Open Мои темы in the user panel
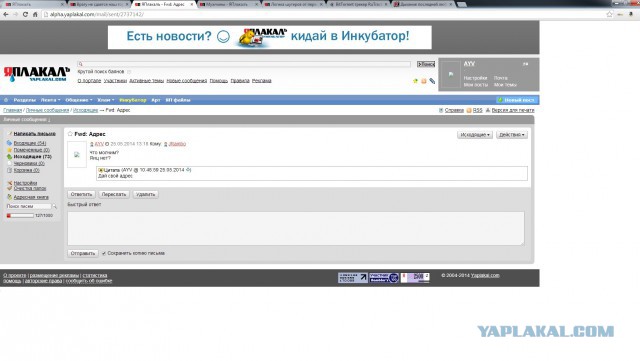The height and width of the screenshot is (361, 640). click(x=505, y=85)
